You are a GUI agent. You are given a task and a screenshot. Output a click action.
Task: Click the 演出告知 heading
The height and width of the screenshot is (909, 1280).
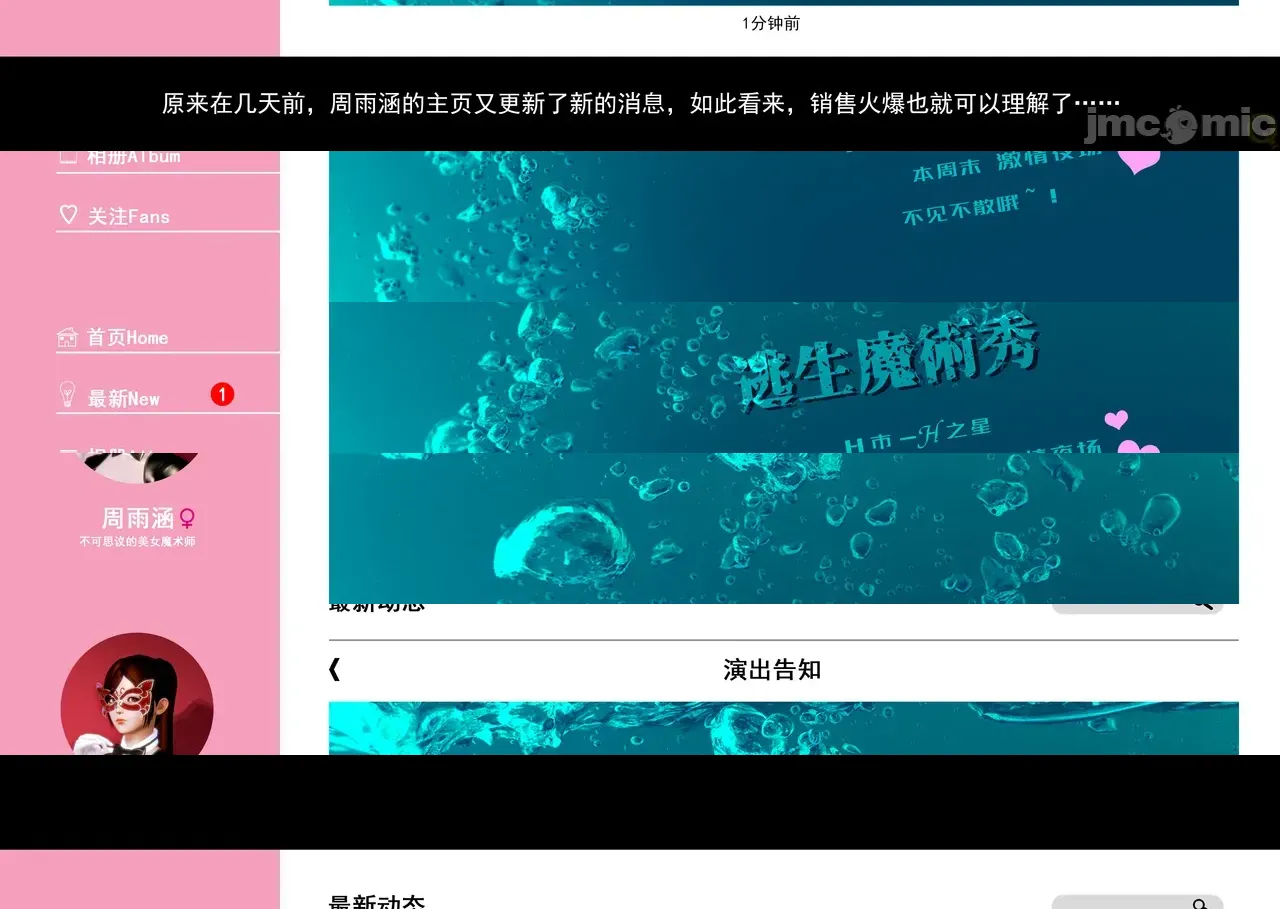click(772, 670)
